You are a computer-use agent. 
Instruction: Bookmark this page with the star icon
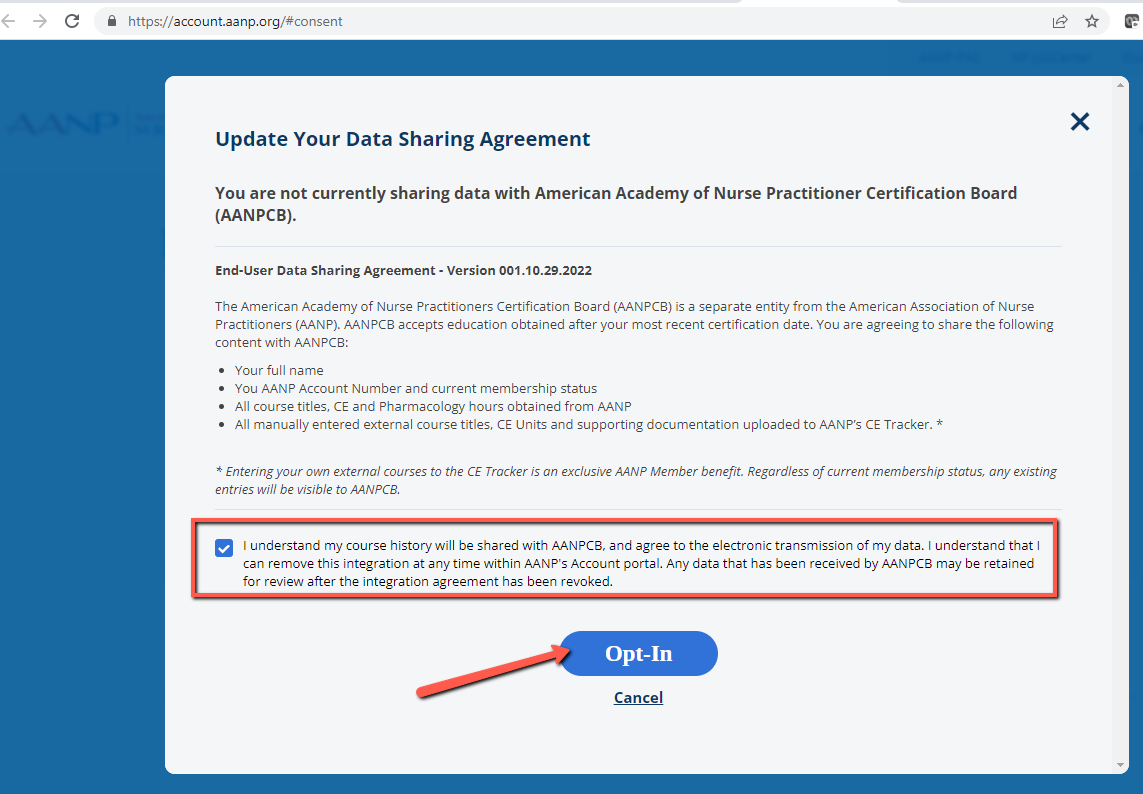[1091, 21]
